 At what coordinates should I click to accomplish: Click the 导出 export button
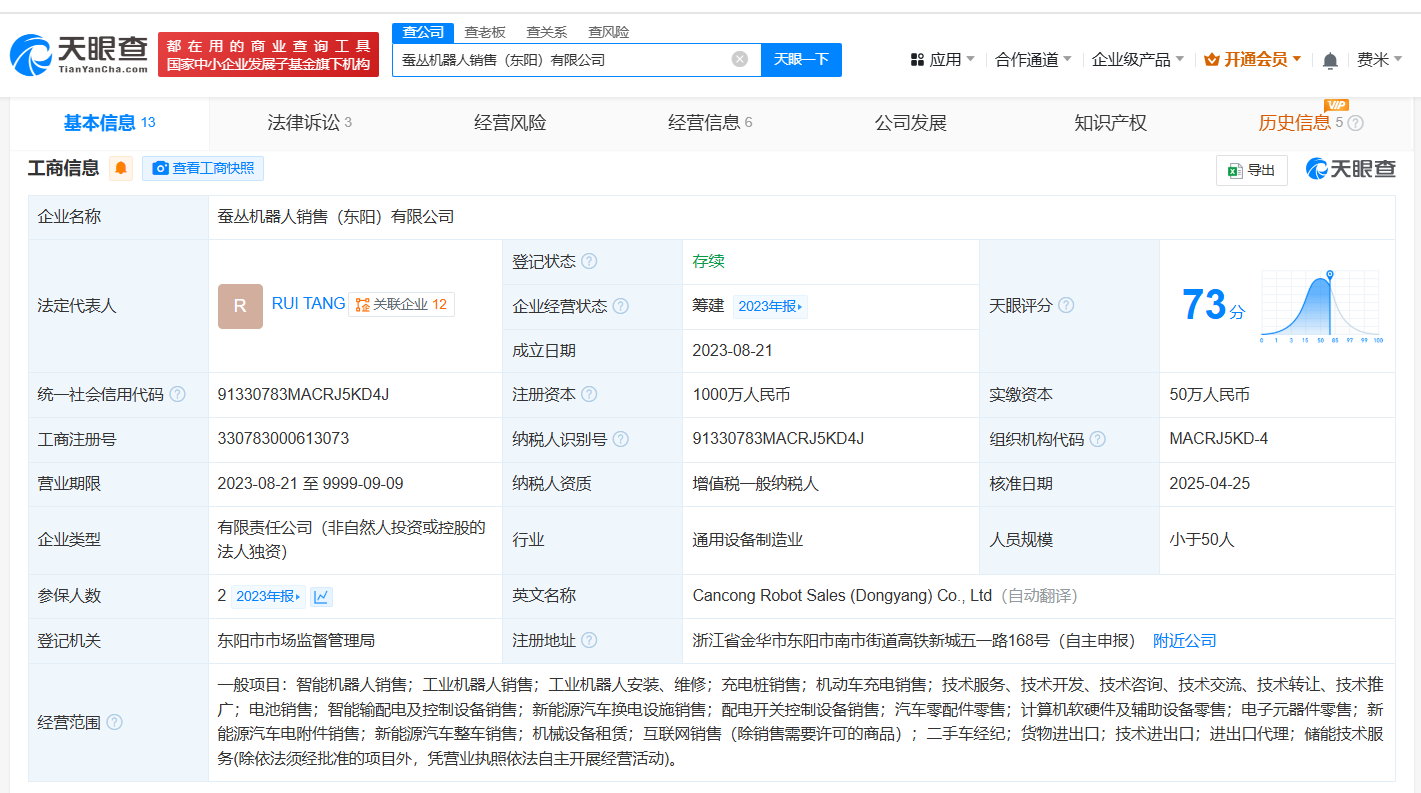(x=1251, y=170)
